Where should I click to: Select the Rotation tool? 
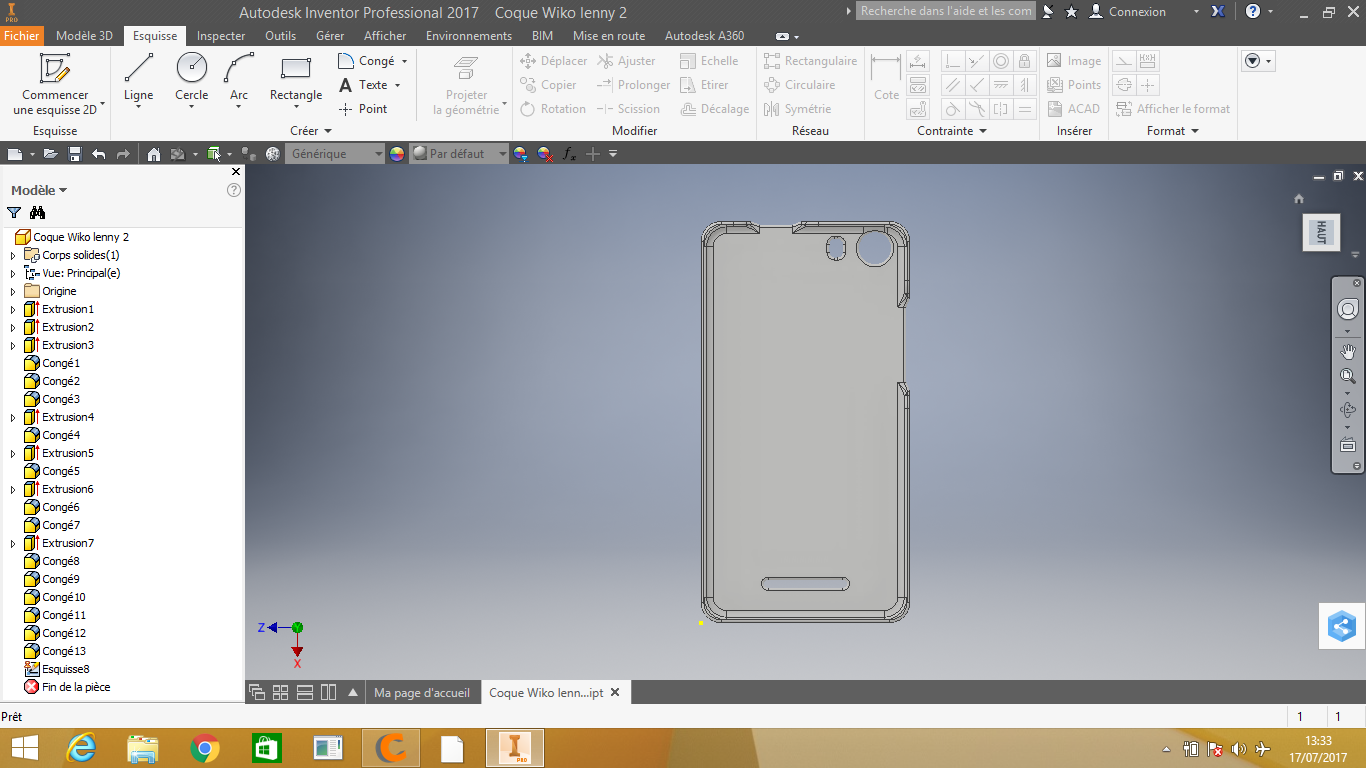(553, 109)
